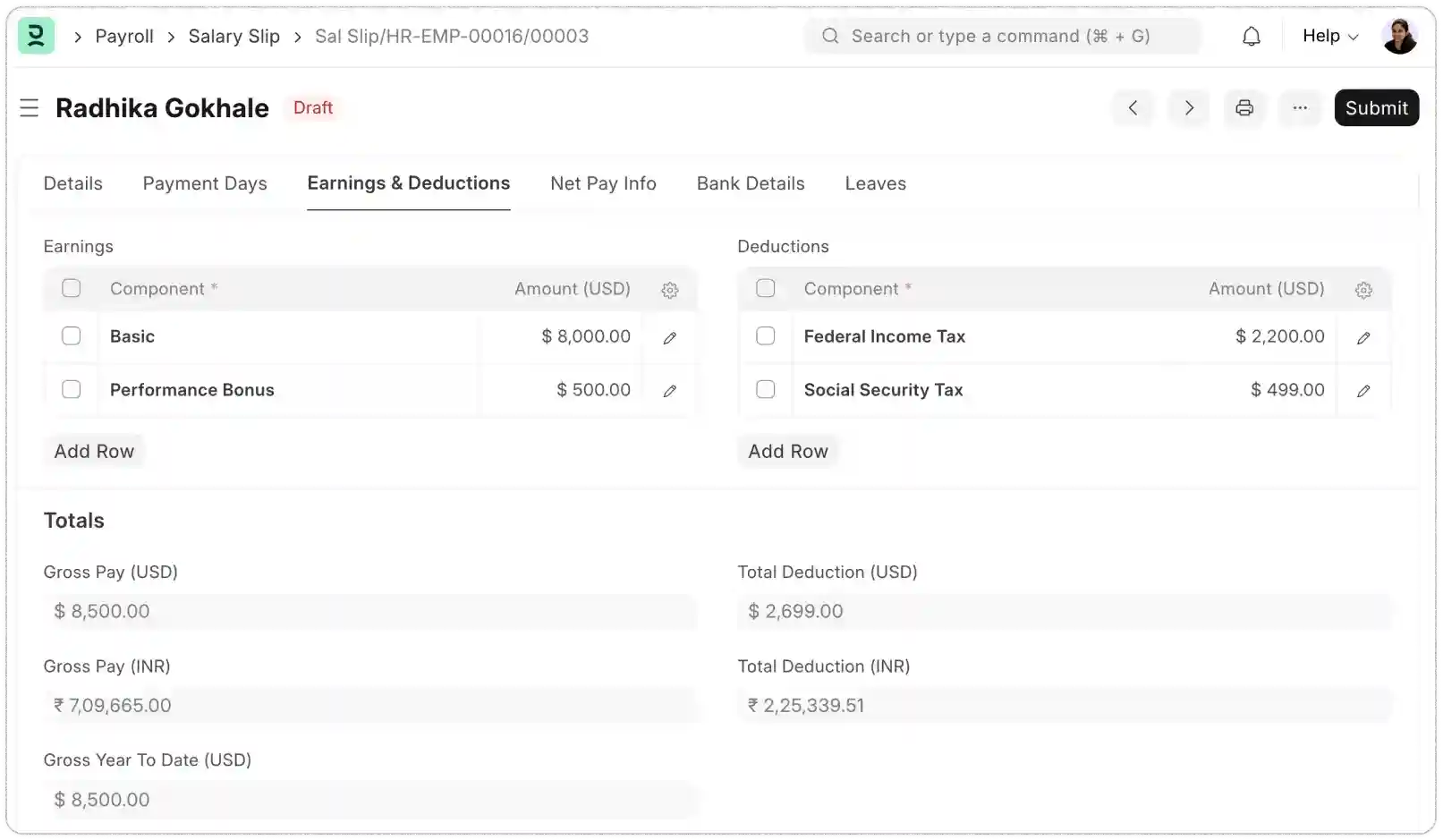Edit the Basic earnings row
The height and width of the screenshot is (840, 1443).
pyautogui.click(x=669, y=337)
